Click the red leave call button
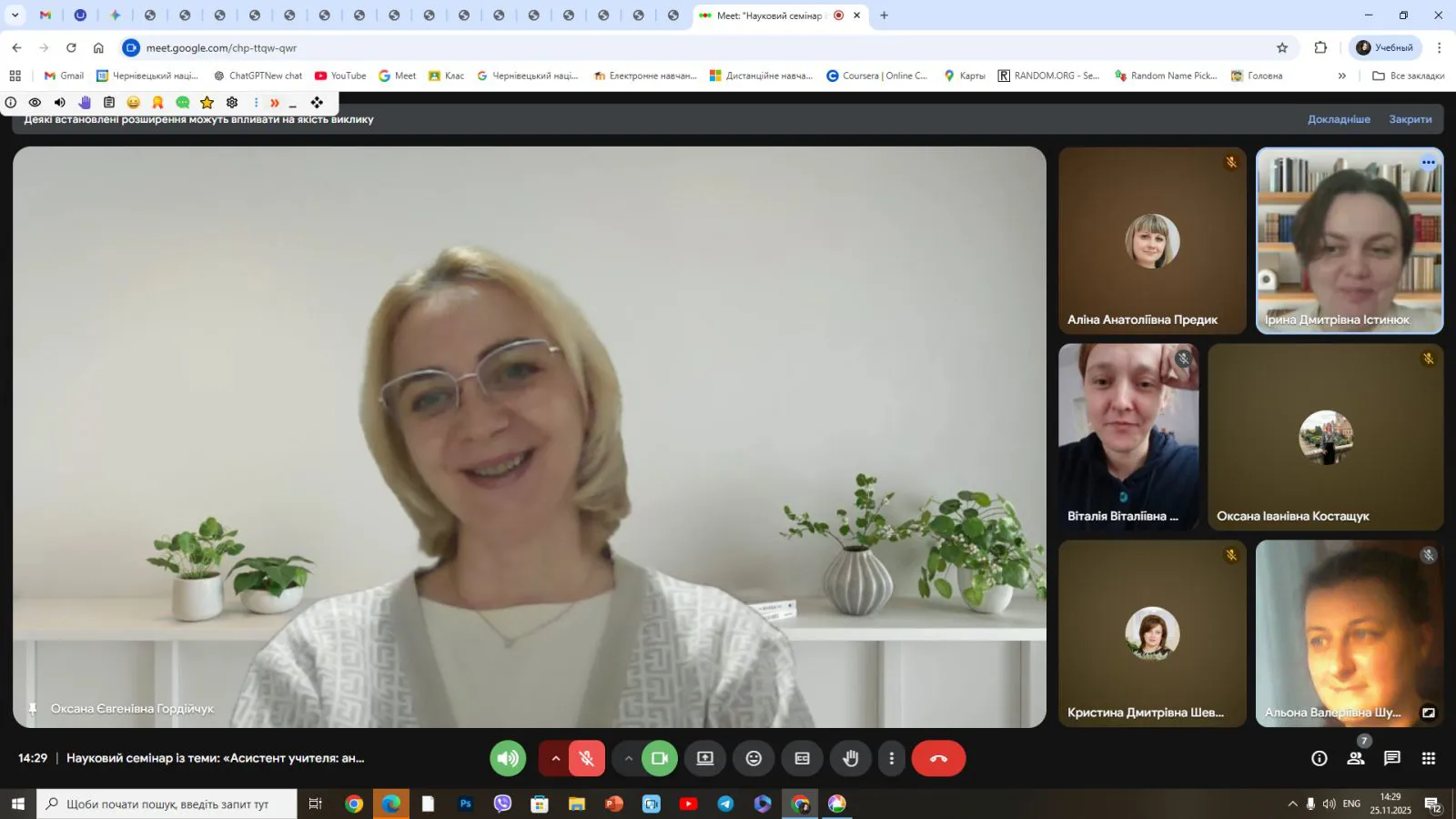Image resolution: width=1456 pixels, height=819 pixels. pyautogui.click(x=938, y=758)
